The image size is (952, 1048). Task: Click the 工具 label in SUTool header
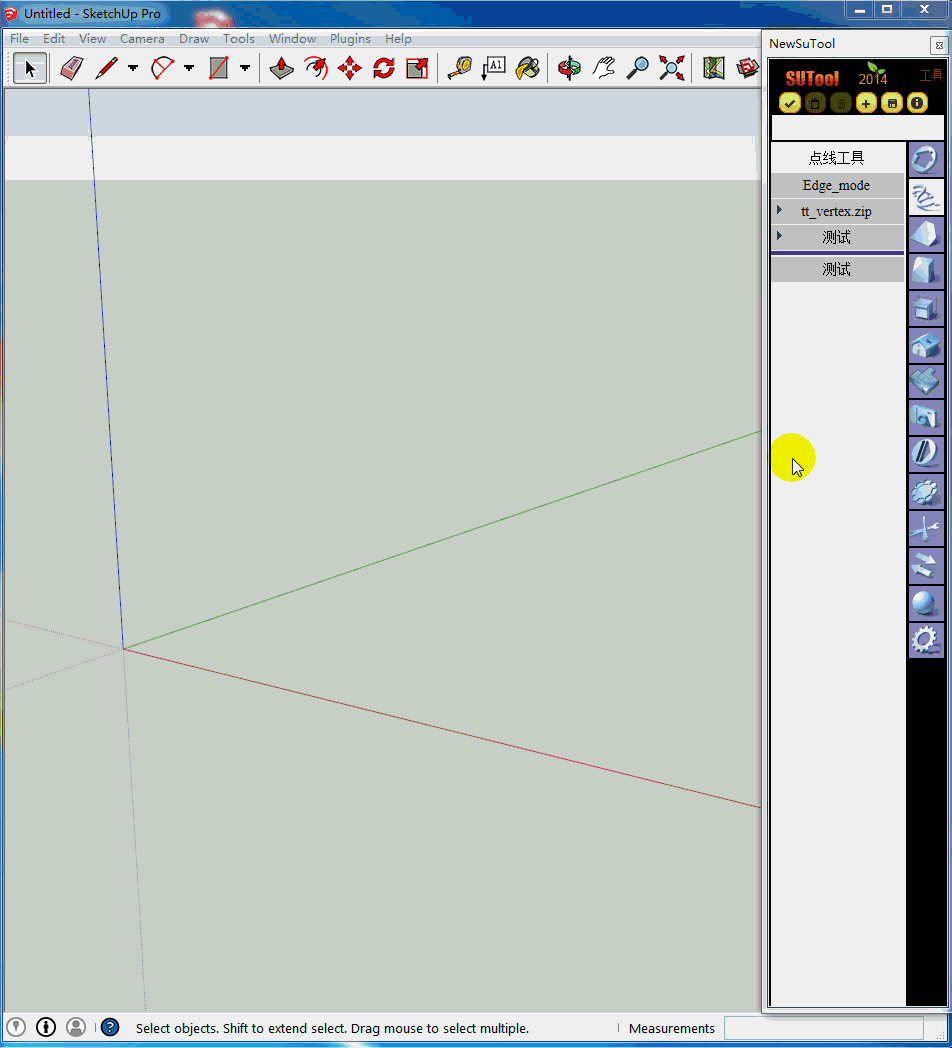[931, 76]
